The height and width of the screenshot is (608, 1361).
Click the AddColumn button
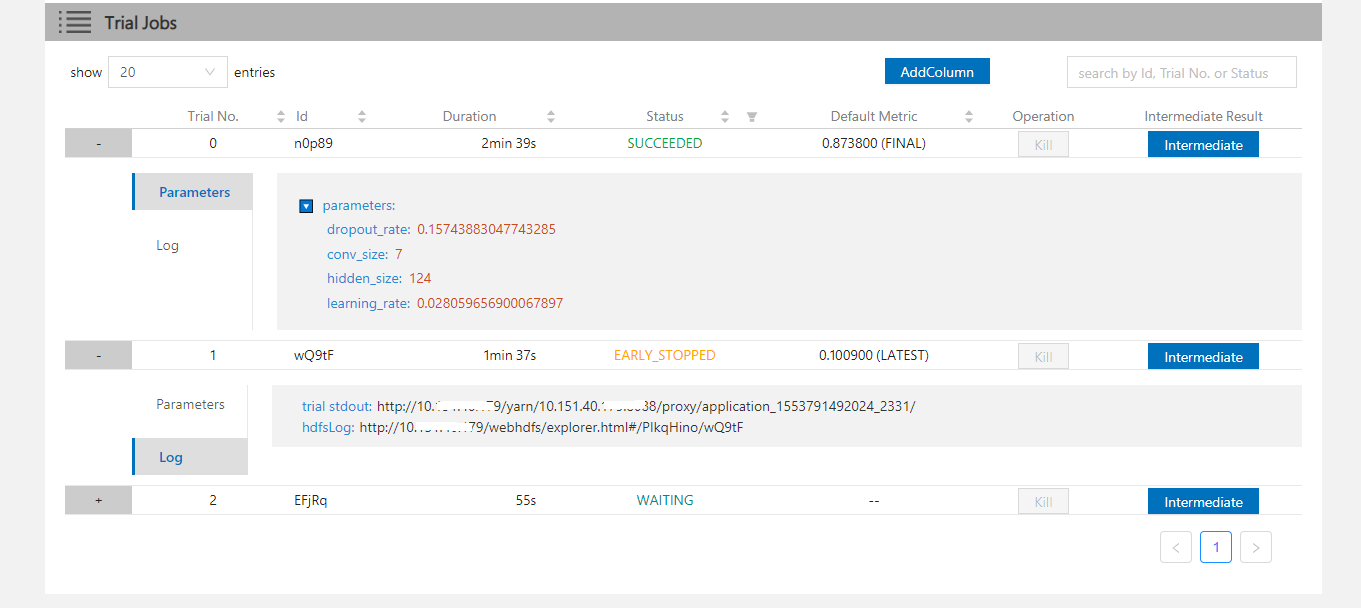[x=936, y=72]
